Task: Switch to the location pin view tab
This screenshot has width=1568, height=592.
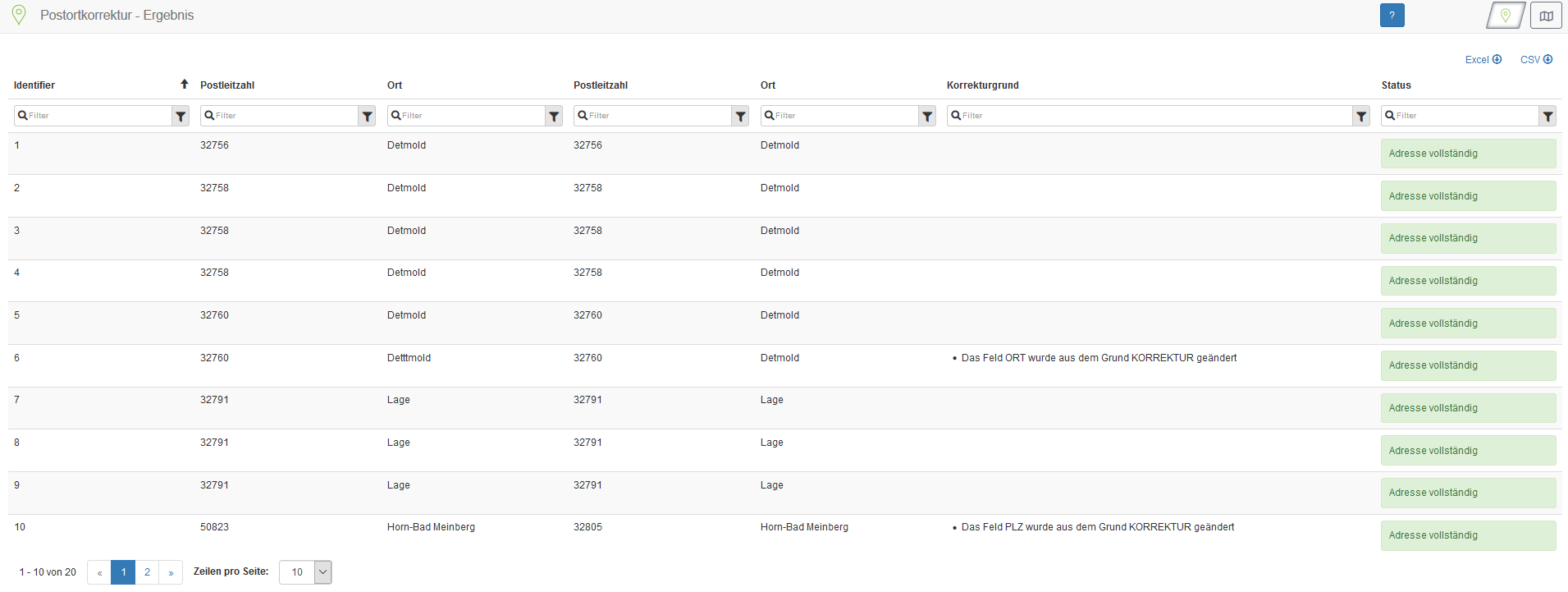Action: pos(1506,16)
